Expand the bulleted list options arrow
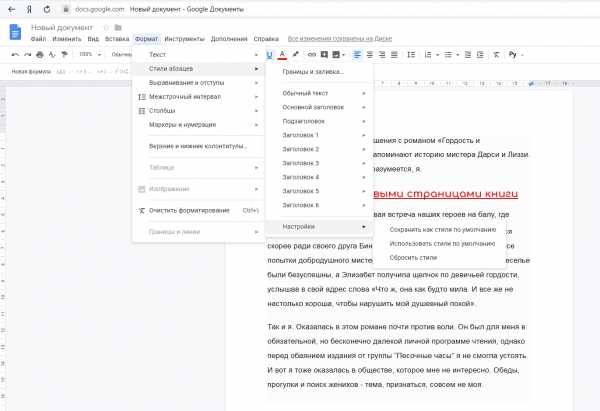The width and height of the screenshot is (600, 411). coord(457,55)
